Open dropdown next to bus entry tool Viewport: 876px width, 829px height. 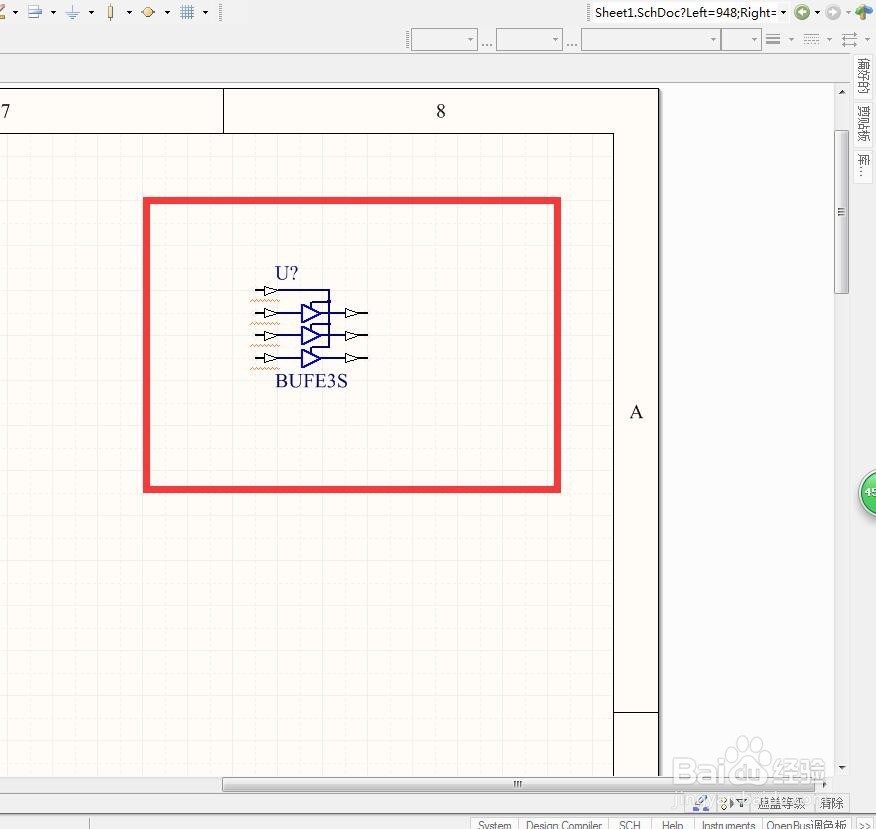54,12
